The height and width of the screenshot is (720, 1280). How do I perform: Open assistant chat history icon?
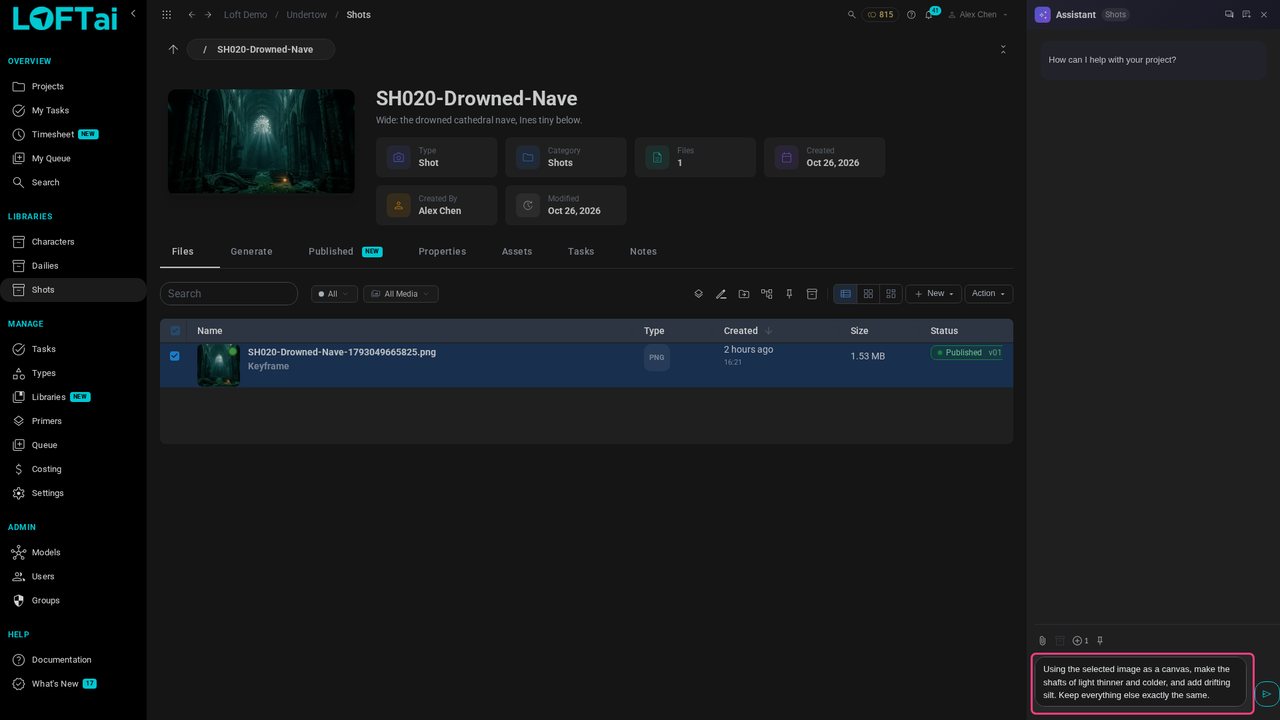[1229, 15]
